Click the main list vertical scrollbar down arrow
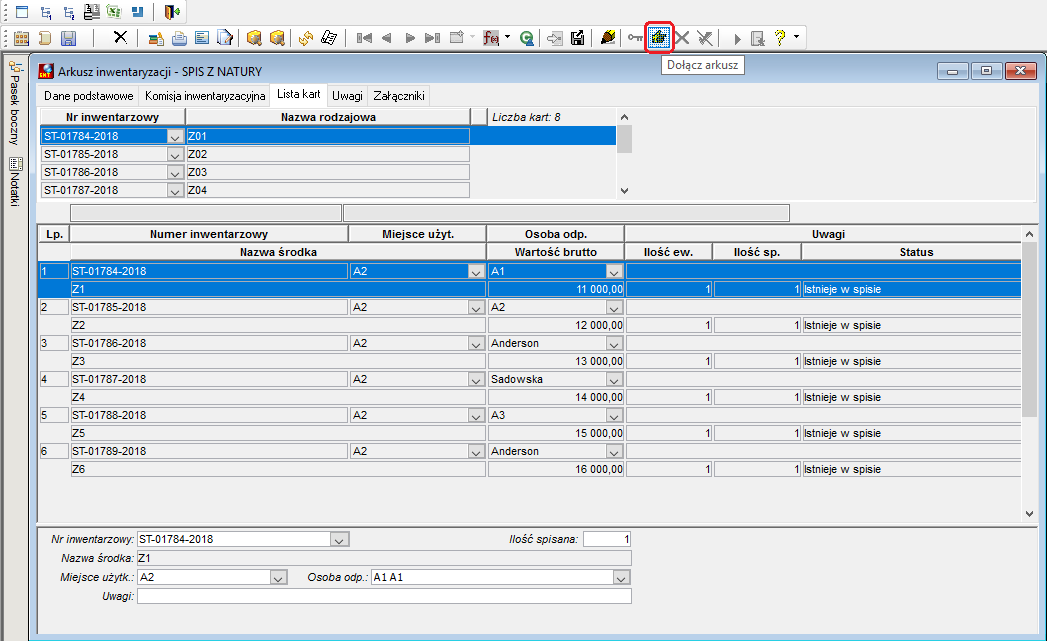Viewport: 1047px width, 641px height. [x=1029, y=513]
